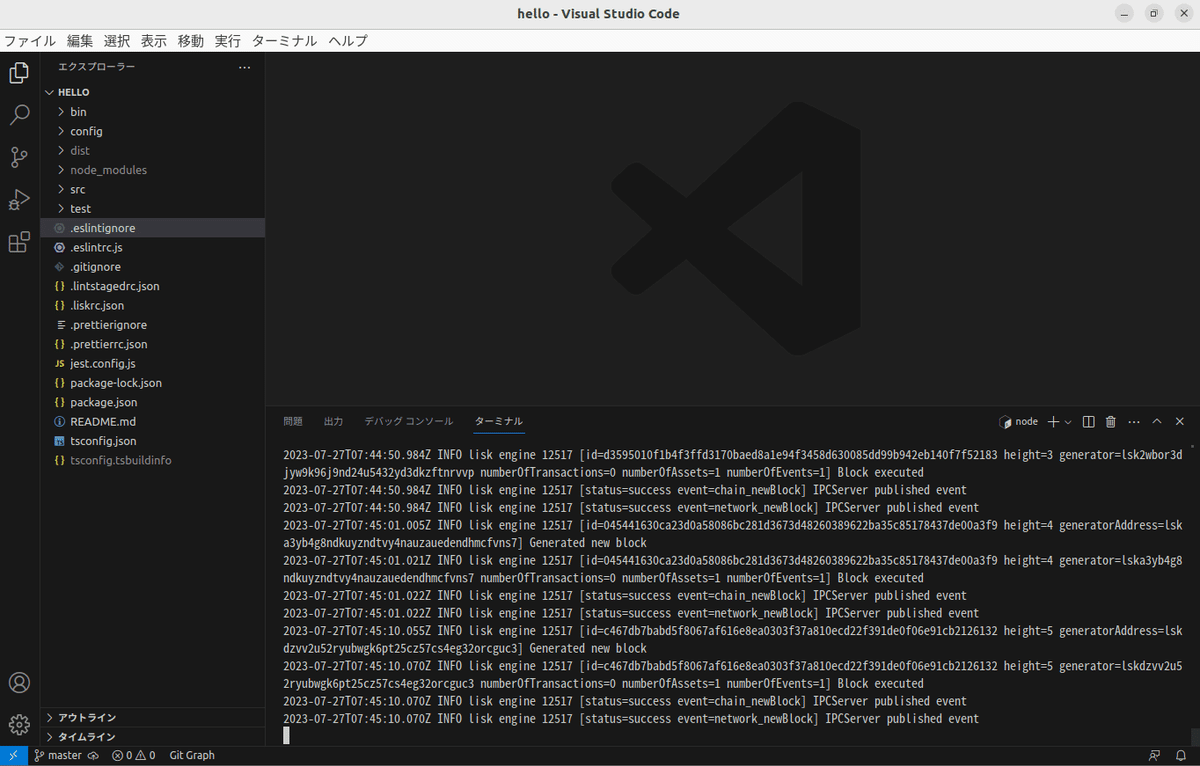Expand the test folder
The height and width of the screenshot is (766, 1200).
[x=152, y=209]
